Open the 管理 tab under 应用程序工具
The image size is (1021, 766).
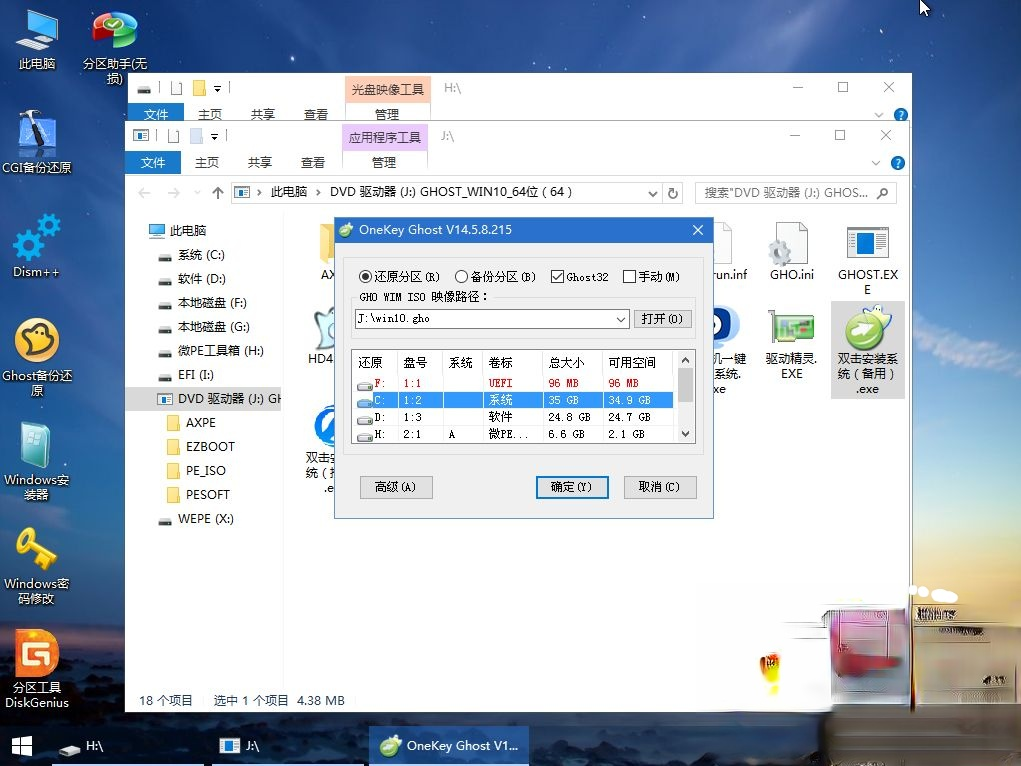tap(384, 162)
